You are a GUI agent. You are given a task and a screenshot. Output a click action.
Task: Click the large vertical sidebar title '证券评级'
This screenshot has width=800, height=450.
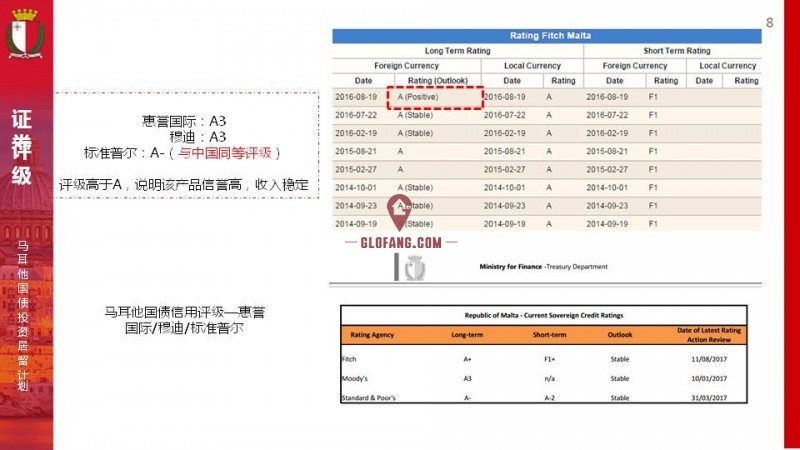click(21, 147)
